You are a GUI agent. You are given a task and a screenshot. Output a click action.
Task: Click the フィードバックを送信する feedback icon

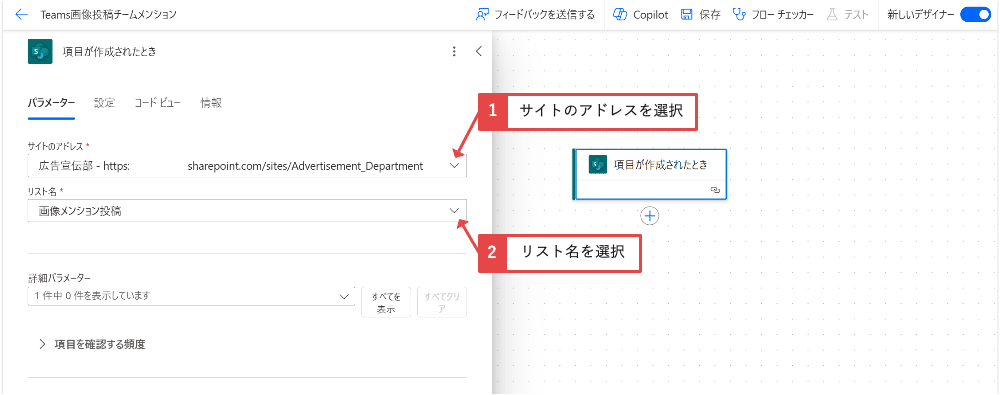482,15
